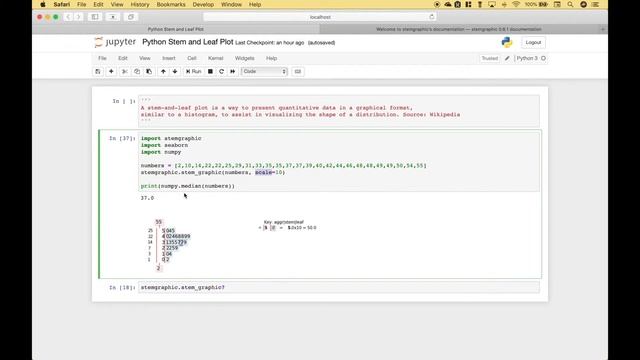
Task: Run the current cell
Action: 193,71
